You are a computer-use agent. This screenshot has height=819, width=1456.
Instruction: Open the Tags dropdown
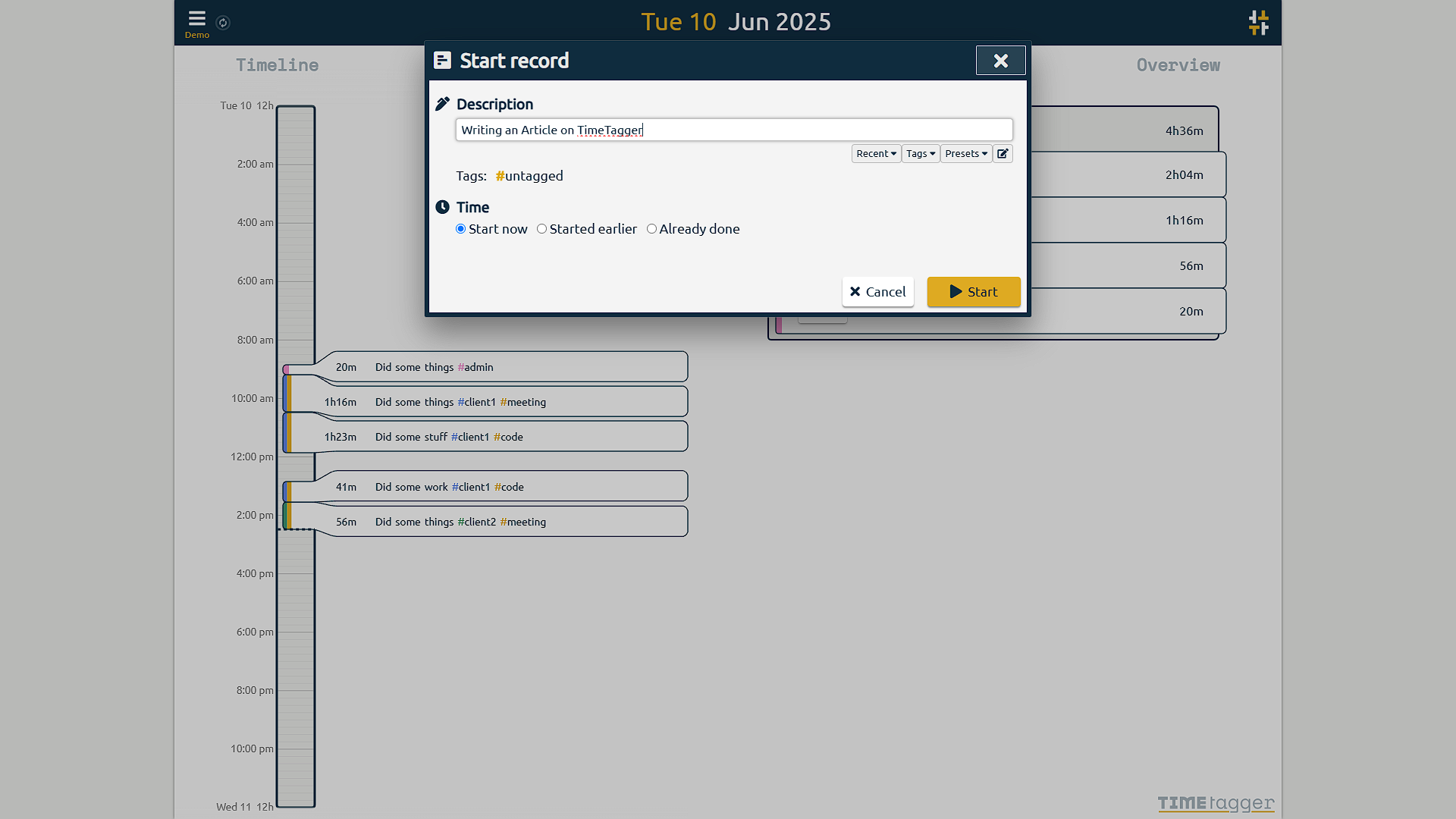921,154
